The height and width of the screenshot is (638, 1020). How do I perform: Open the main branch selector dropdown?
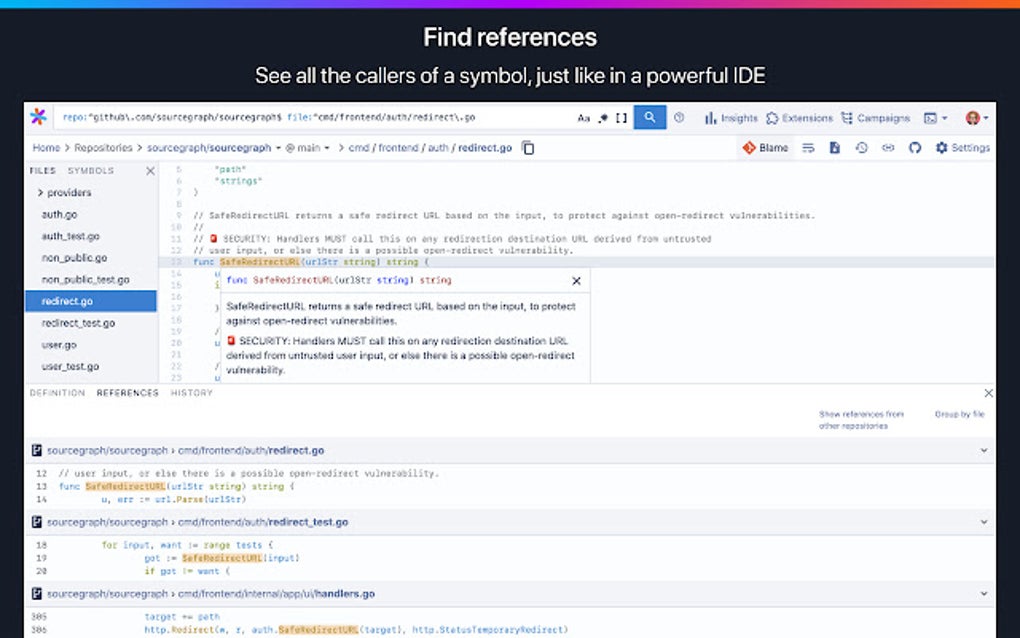click(310, 147)
